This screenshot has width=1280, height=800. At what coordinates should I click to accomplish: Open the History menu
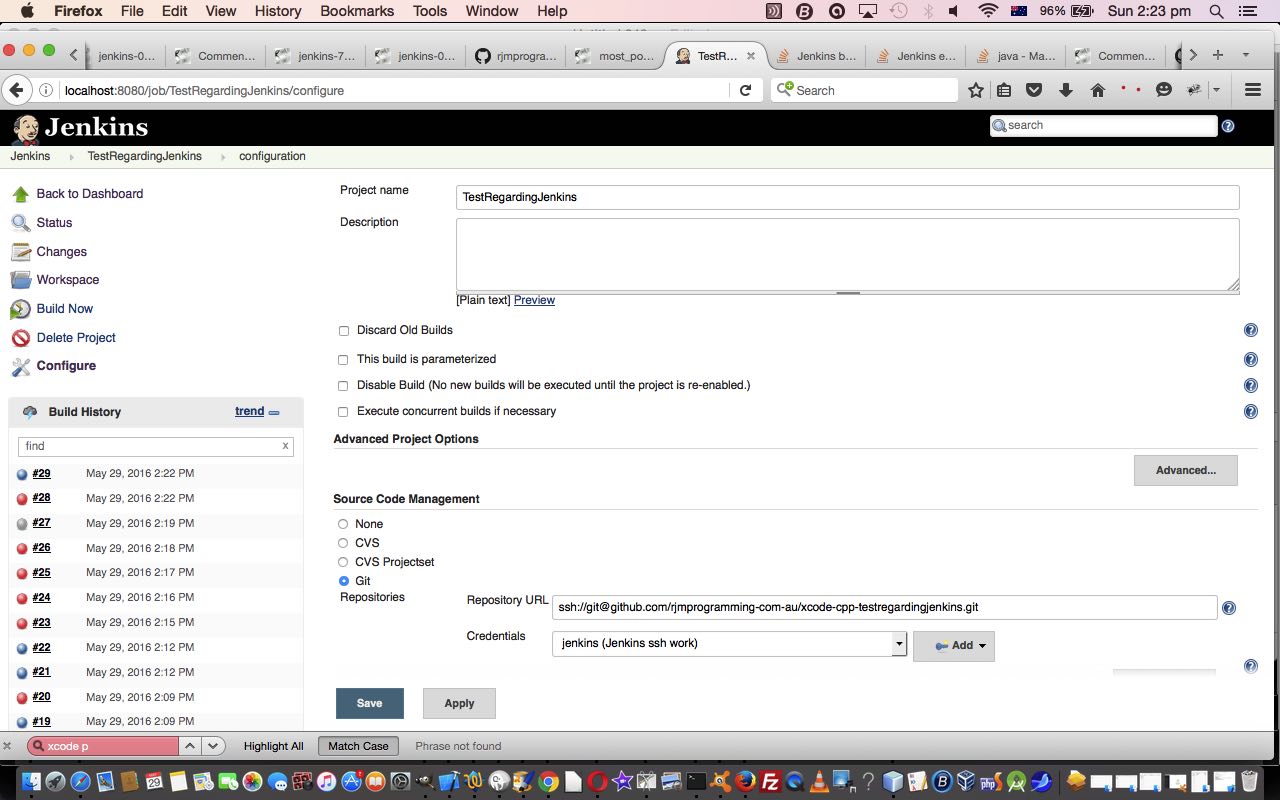(278, 11)
